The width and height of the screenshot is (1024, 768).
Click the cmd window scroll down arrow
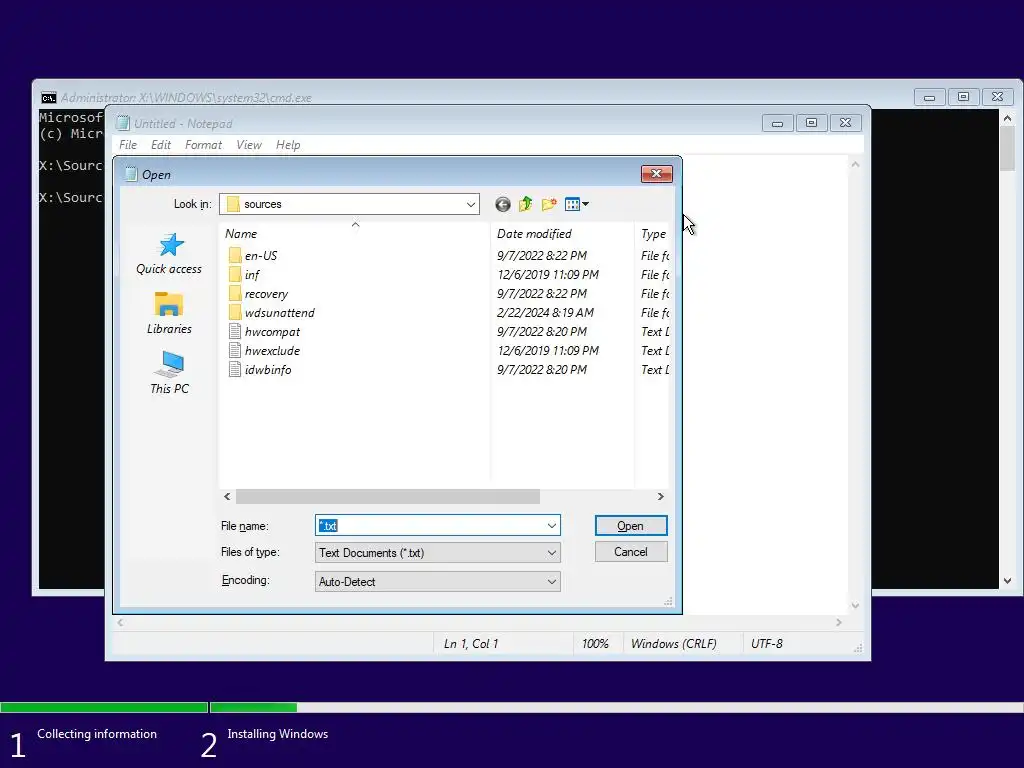1008,581
